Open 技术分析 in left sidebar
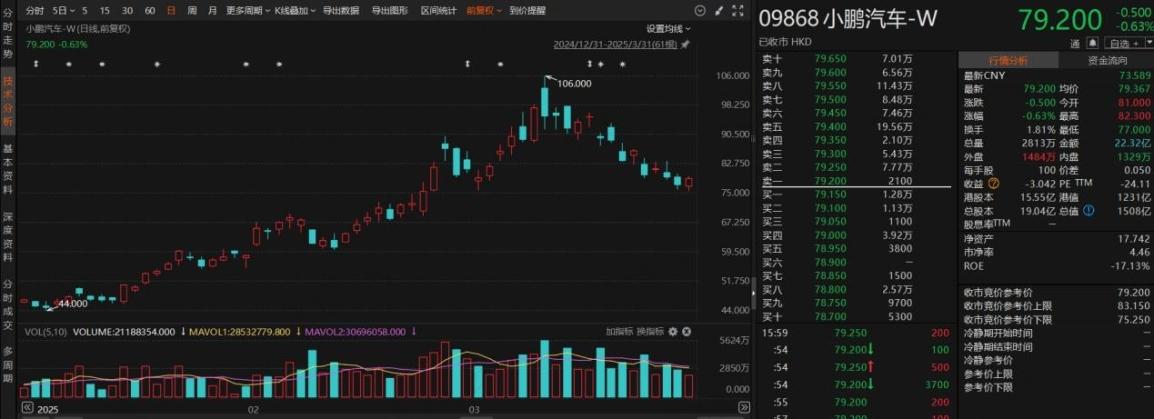 pos(7,103)
